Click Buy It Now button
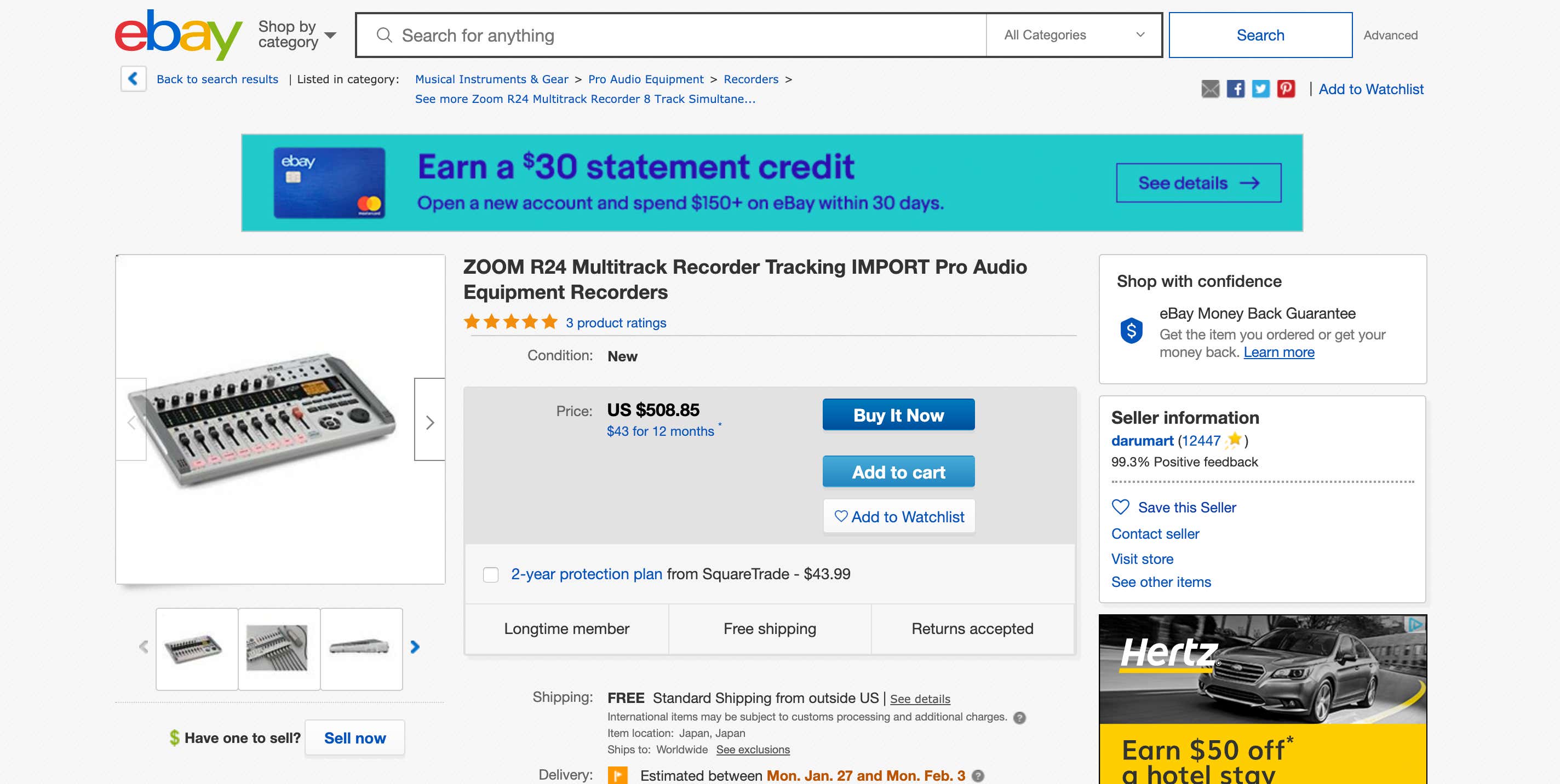The height and width of the screenshot is (784, 1560). tap(898, 414)
